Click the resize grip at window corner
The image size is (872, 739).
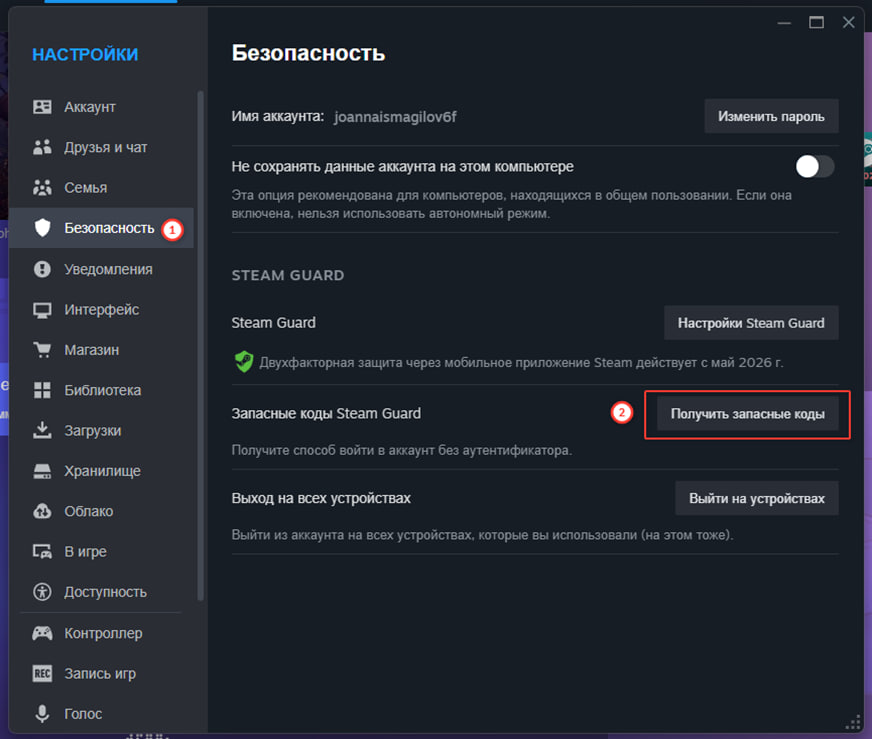(x=853, y=722)
